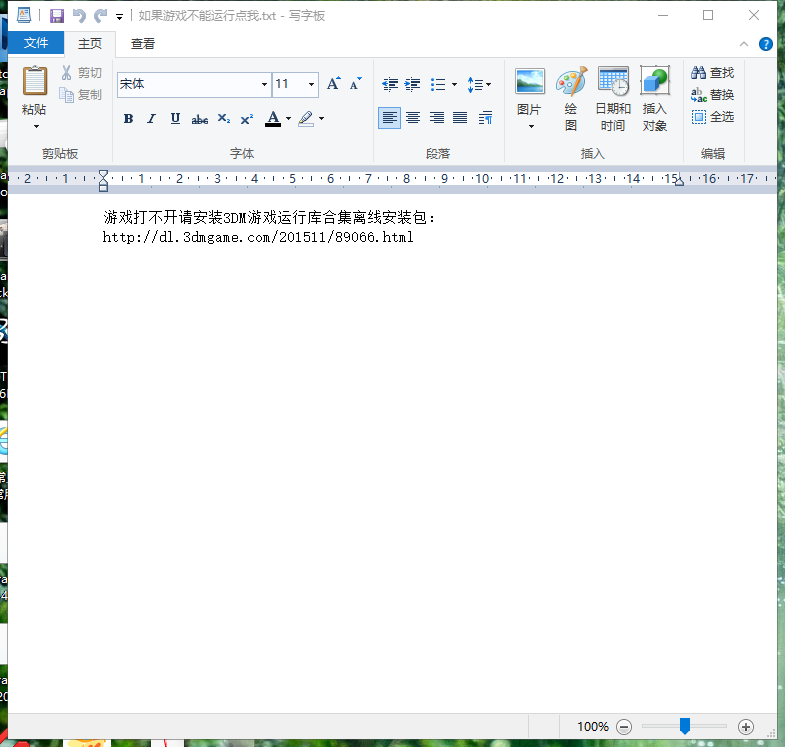Click the zoom slider handle
The width and height of the screenshot is (785, 747).
685,726
